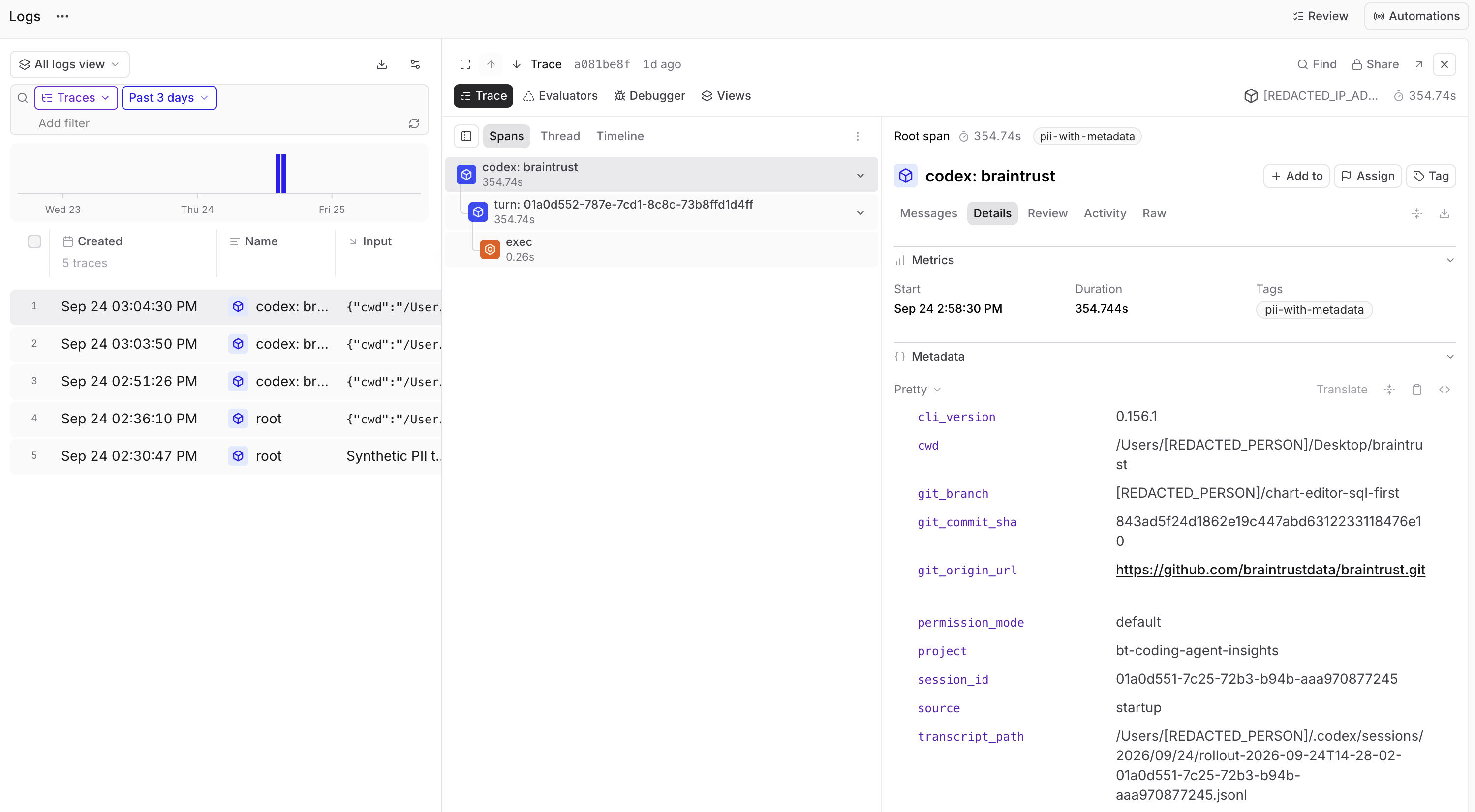
Task: Collapse the Metadata section
Action: [1450, 357]
